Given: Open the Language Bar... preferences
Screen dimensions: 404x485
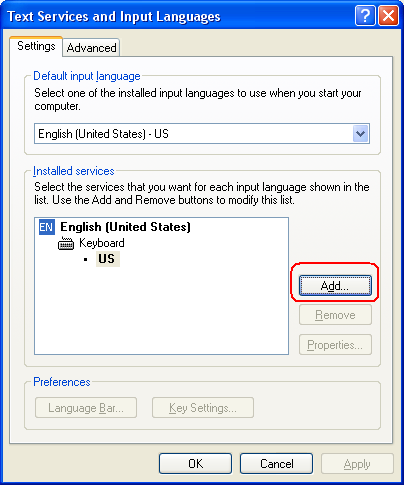Looking at the screenshot, I should (x=86, y=408).
